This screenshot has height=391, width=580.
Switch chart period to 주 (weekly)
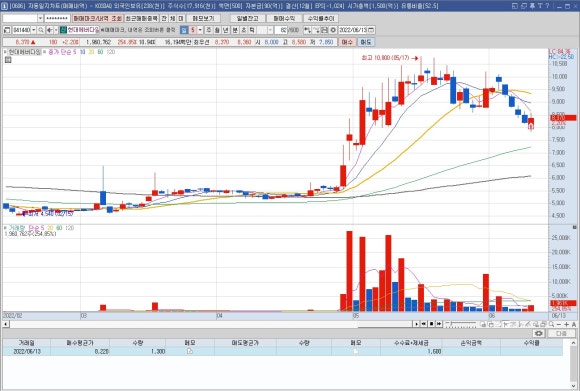pos(209,30)
